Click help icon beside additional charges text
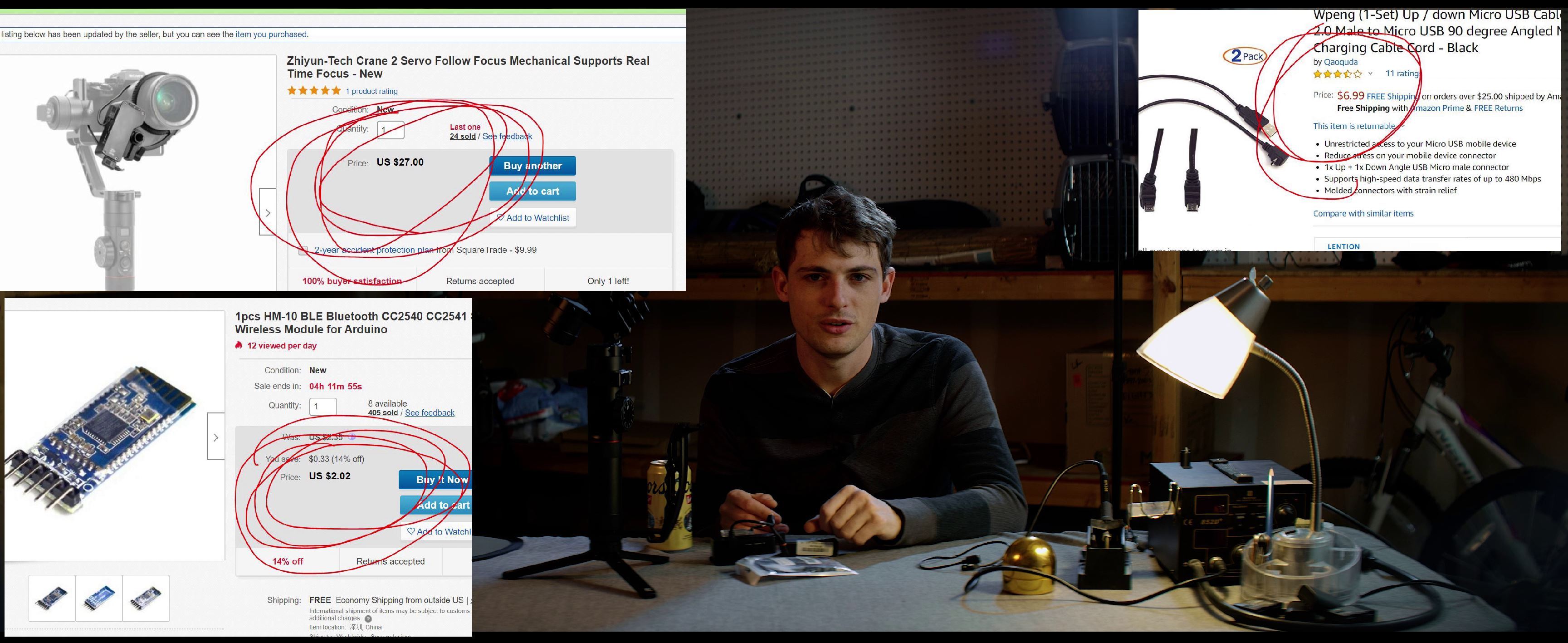Viewport: 1568px width, 643px height. click(368, 618)
